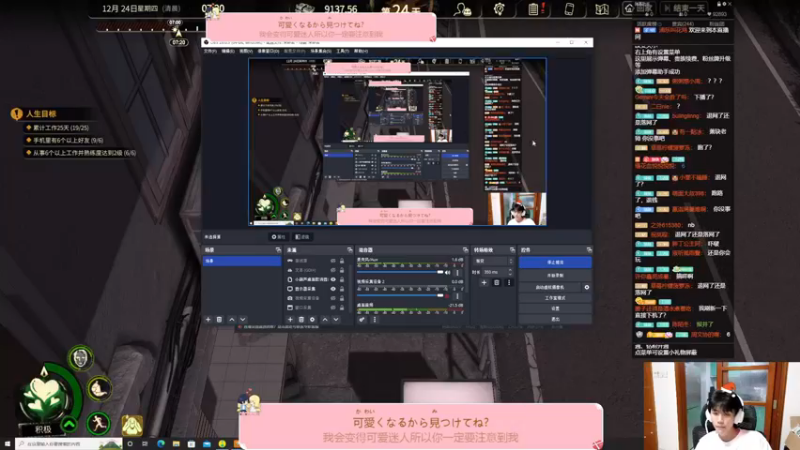Click the 回家 go home button

coord(638,8)
